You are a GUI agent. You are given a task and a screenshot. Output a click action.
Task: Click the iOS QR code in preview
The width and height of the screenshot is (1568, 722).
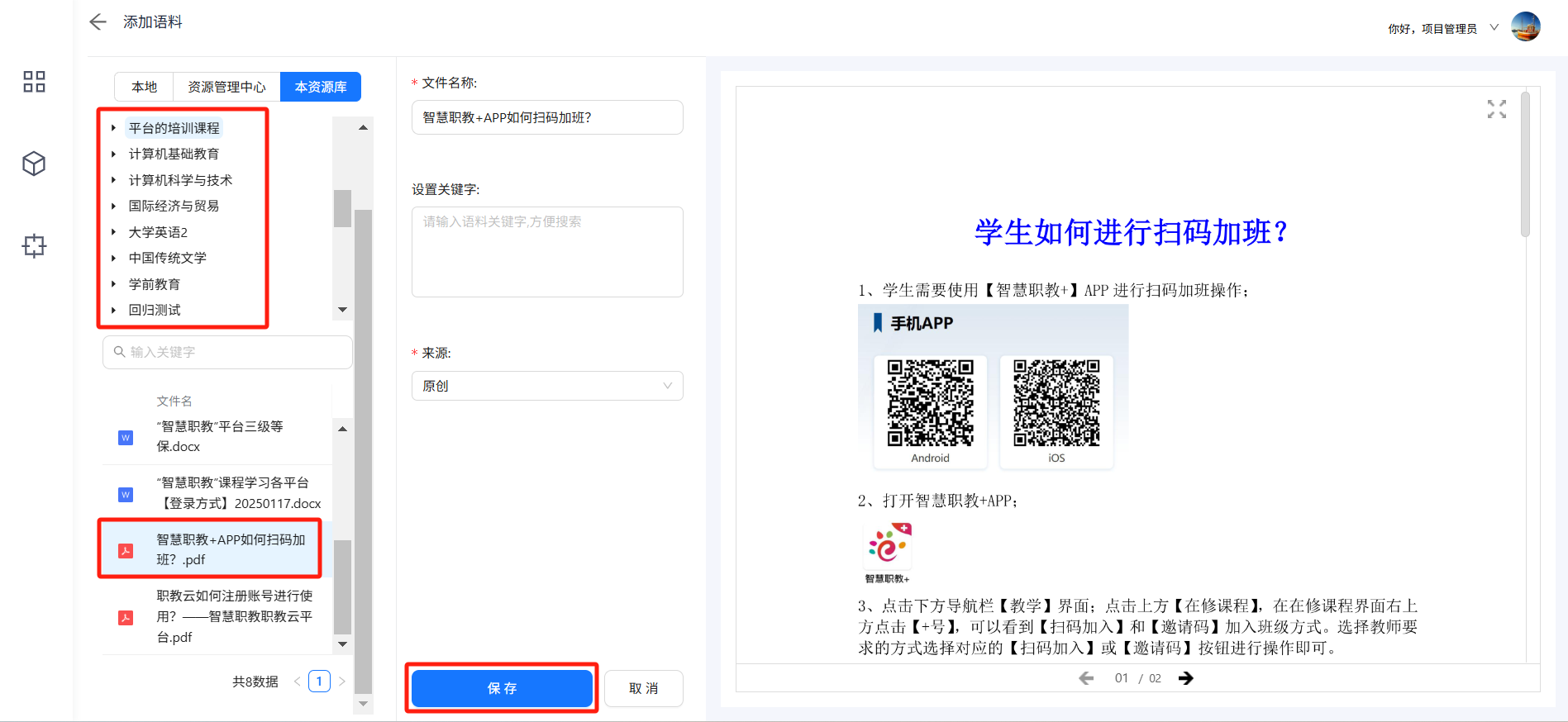coord(1056,402)
